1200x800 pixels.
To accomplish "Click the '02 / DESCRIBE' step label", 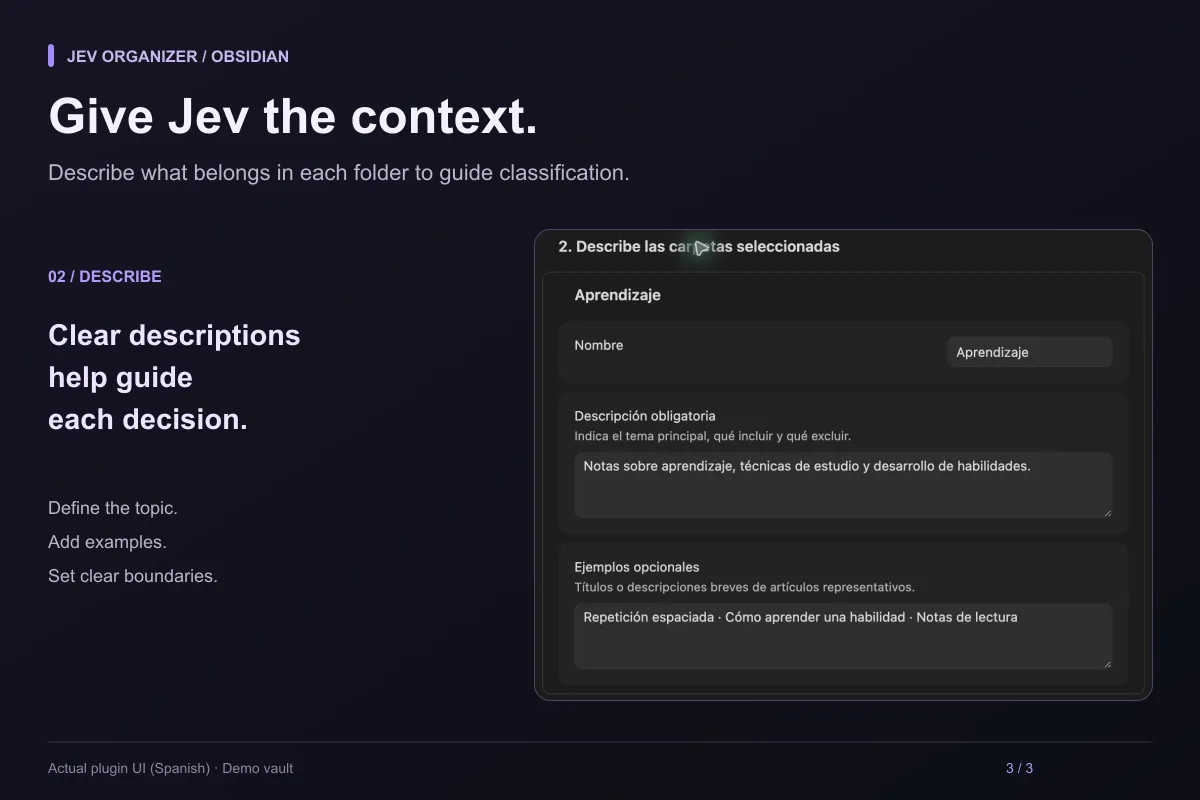I will pyautogui.click(x=105, y=276).
